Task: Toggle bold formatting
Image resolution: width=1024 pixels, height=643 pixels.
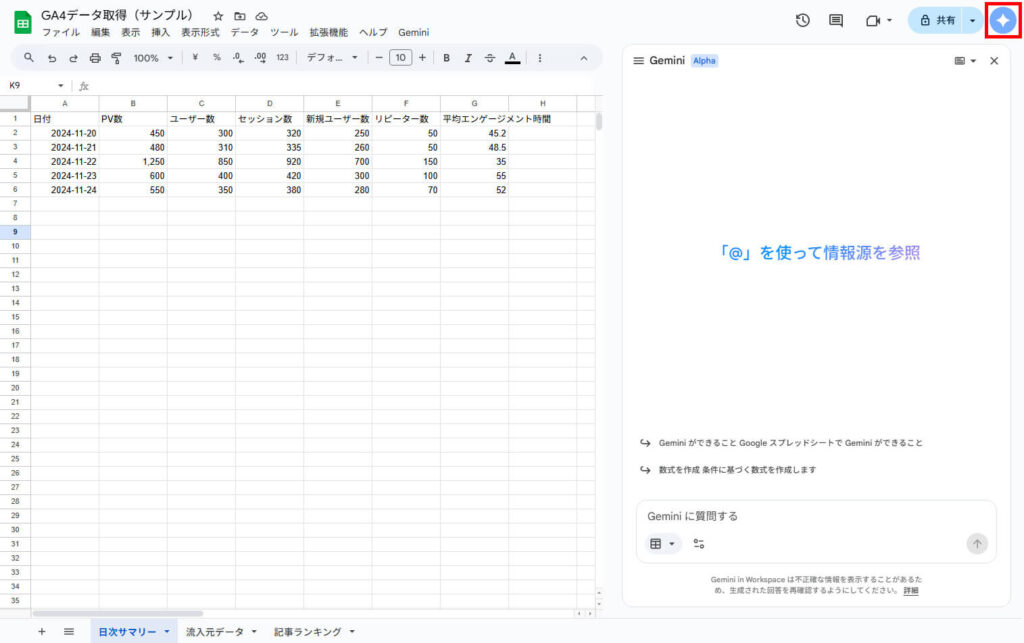Action: tap(446, 57)
